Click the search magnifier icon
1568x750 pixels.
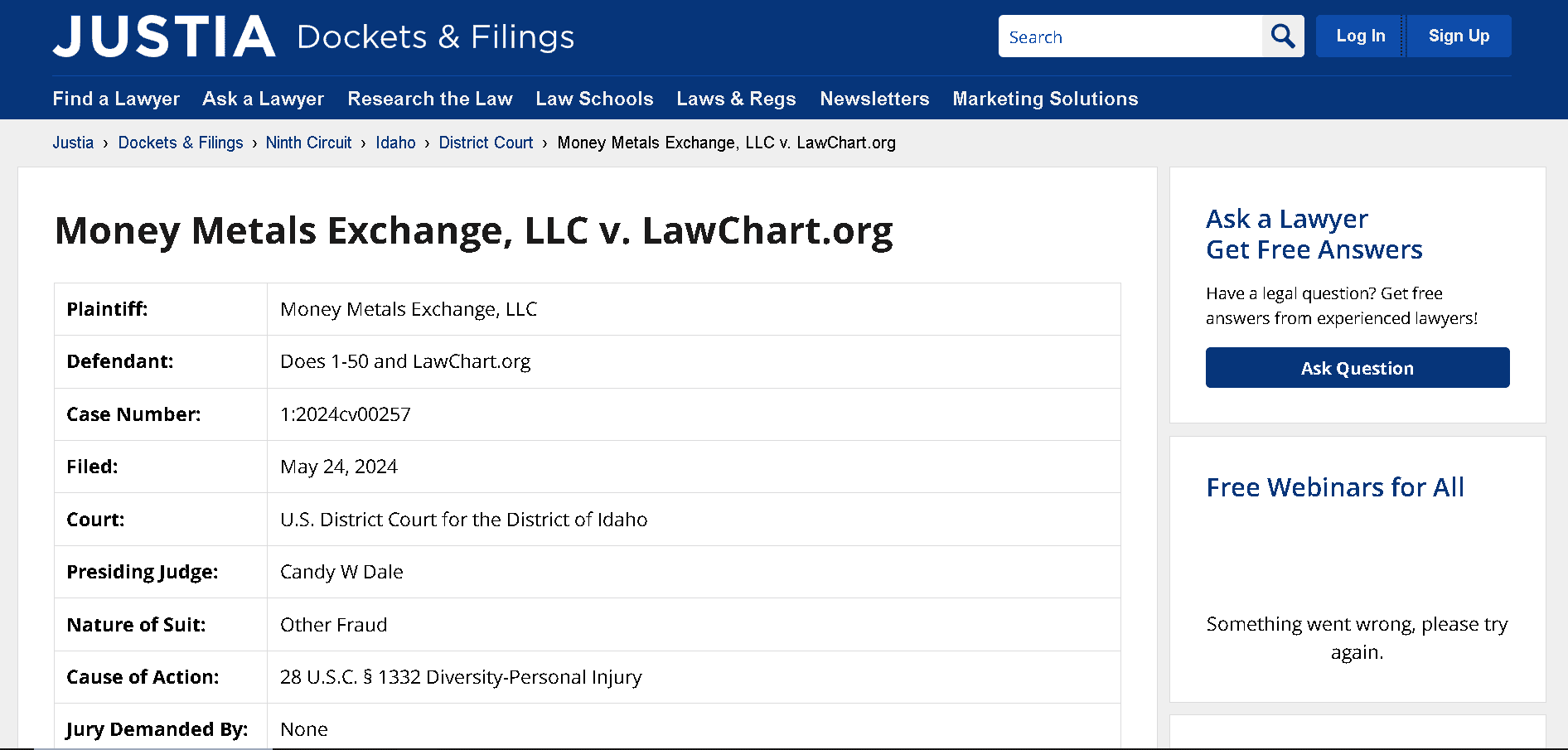point(1282,36)
